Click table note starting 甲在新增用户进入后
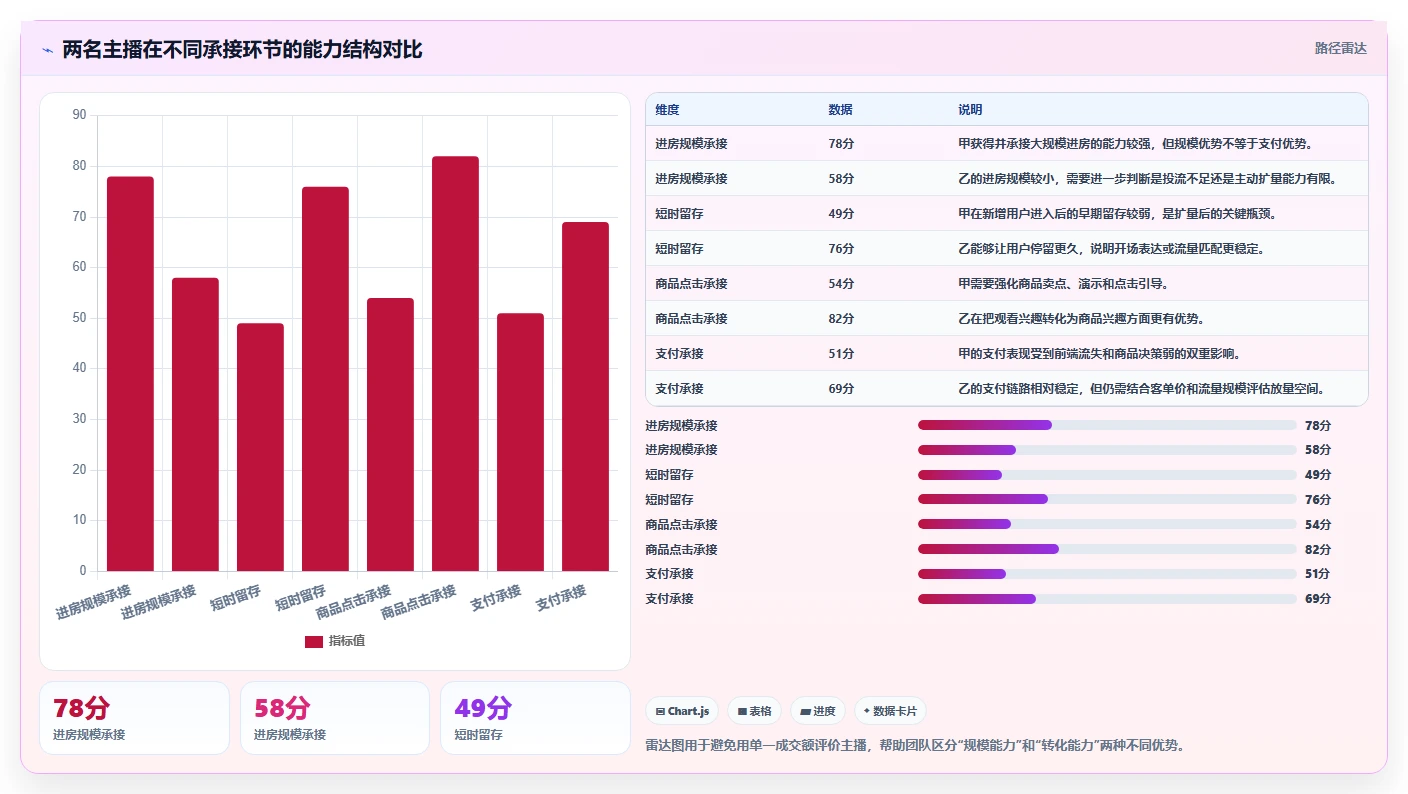 pos(1117,214)
